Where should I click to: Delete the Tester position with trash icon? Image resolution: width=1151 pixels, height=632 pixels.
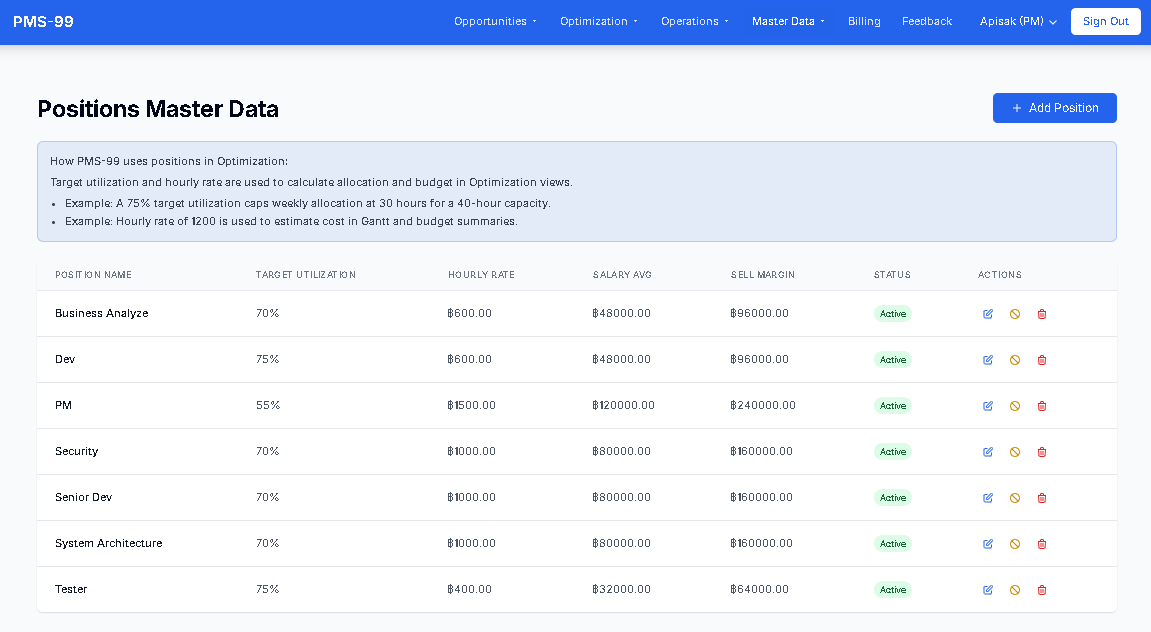tap(1042, 590)
